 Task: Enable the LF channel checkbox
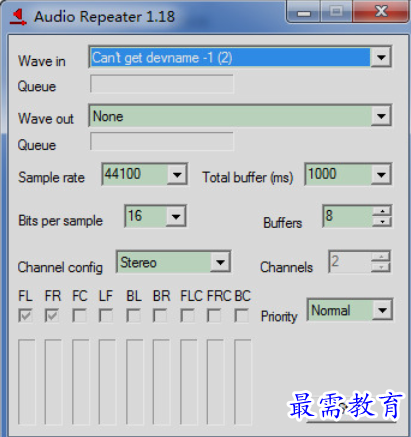point(106,315)
